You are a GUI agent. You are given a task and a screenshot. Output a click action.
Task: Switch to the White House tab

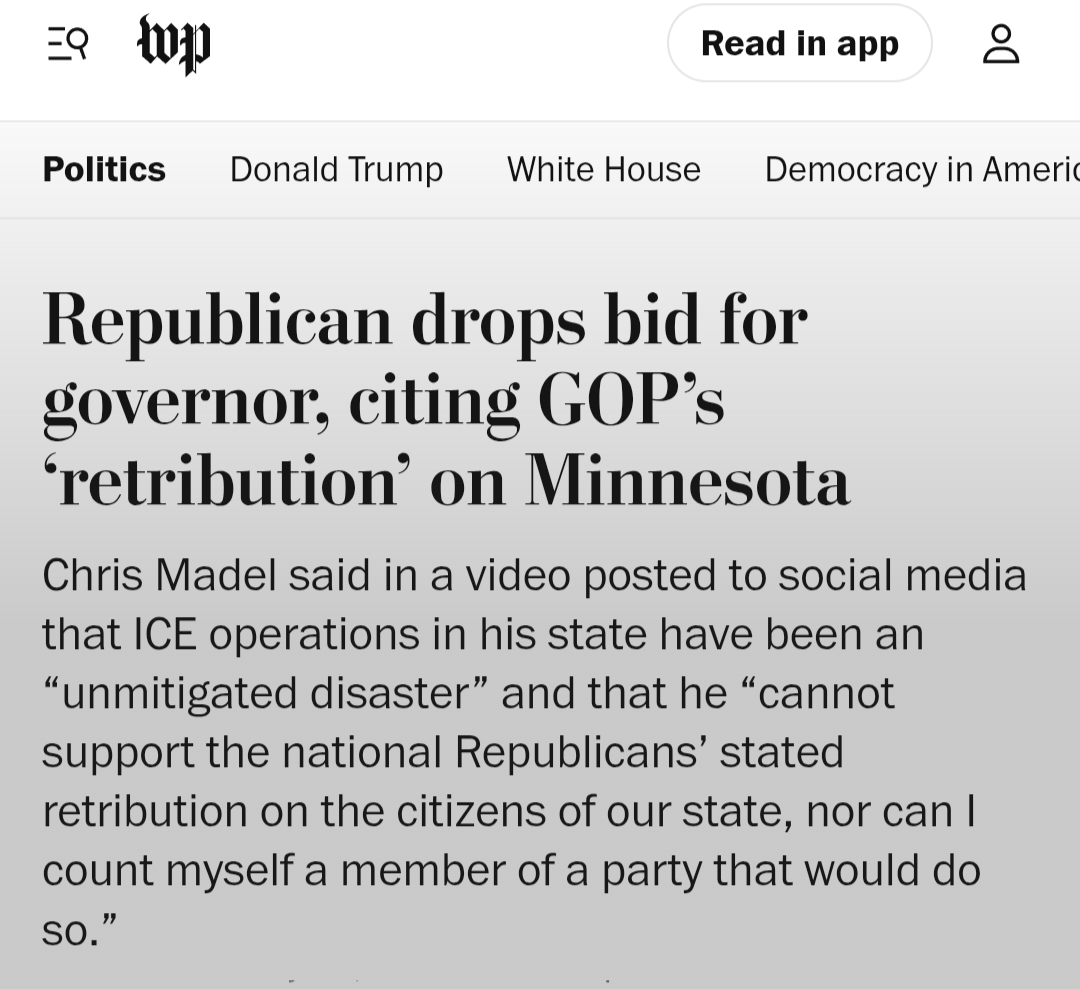coord(603,169)
